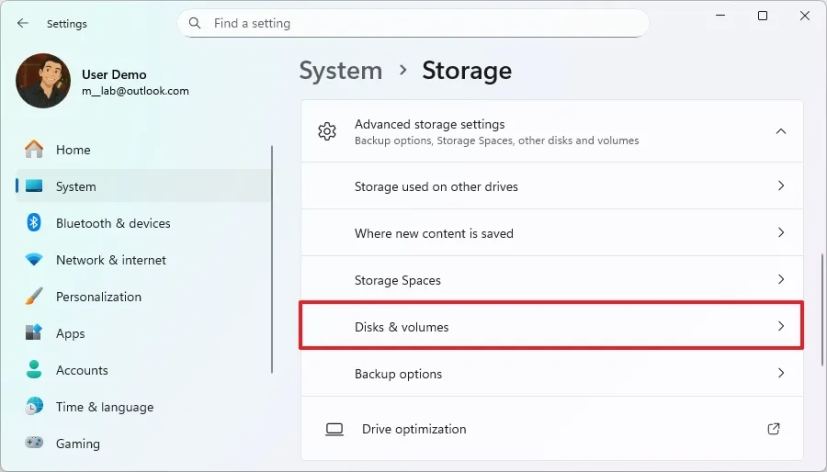827x472 pixels.
Task: Open Where new content is saved
Action: pyautogui.click(x=551, y=233)
